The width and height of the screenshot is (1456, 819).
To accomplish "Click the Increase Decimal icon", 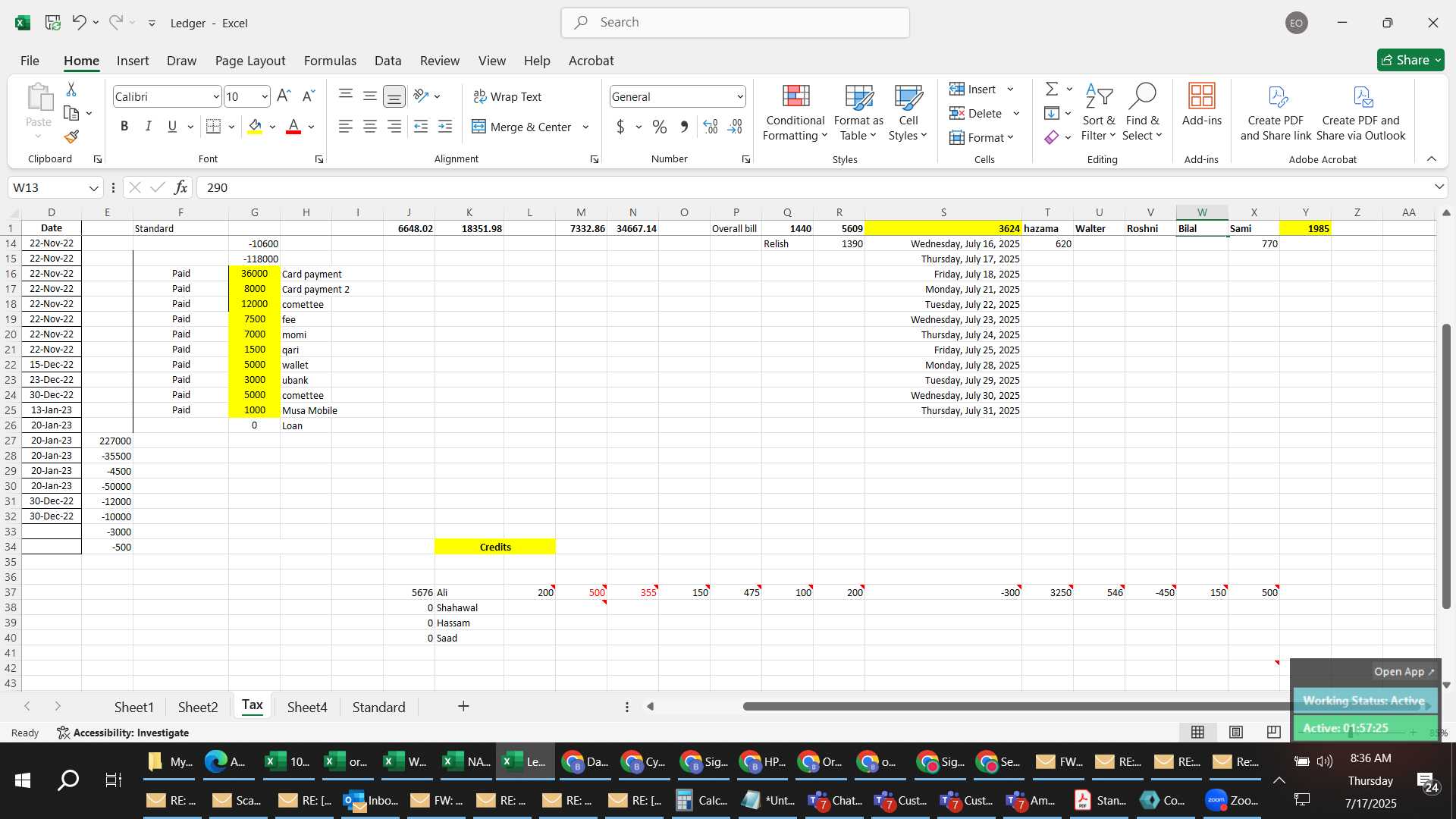I will tap(711, 127).
